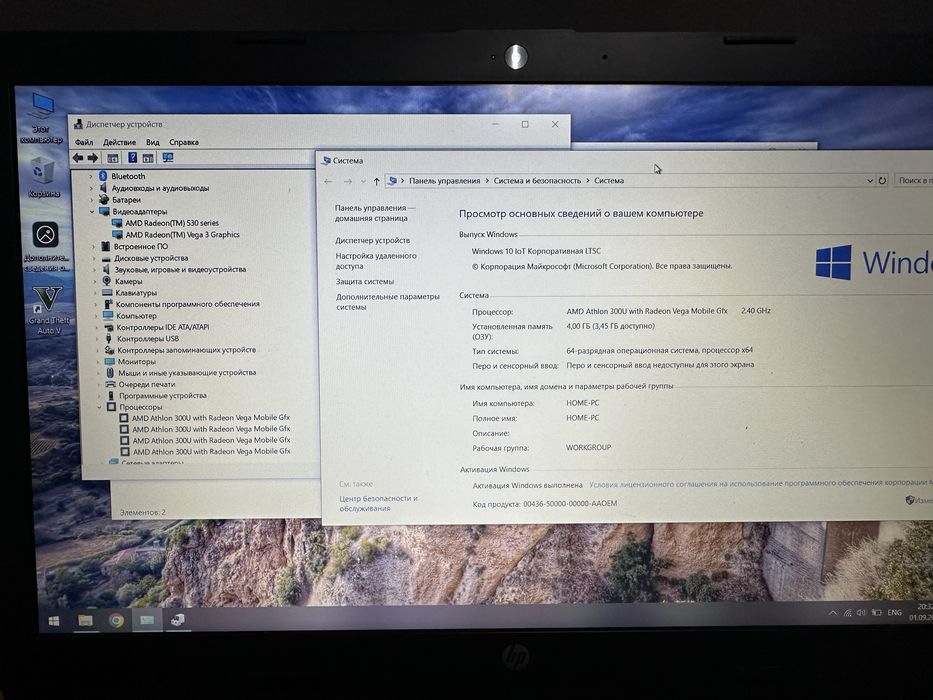Select AMD Radeon(TM) Vega 3 Graphics adapter

pos(182,235)
